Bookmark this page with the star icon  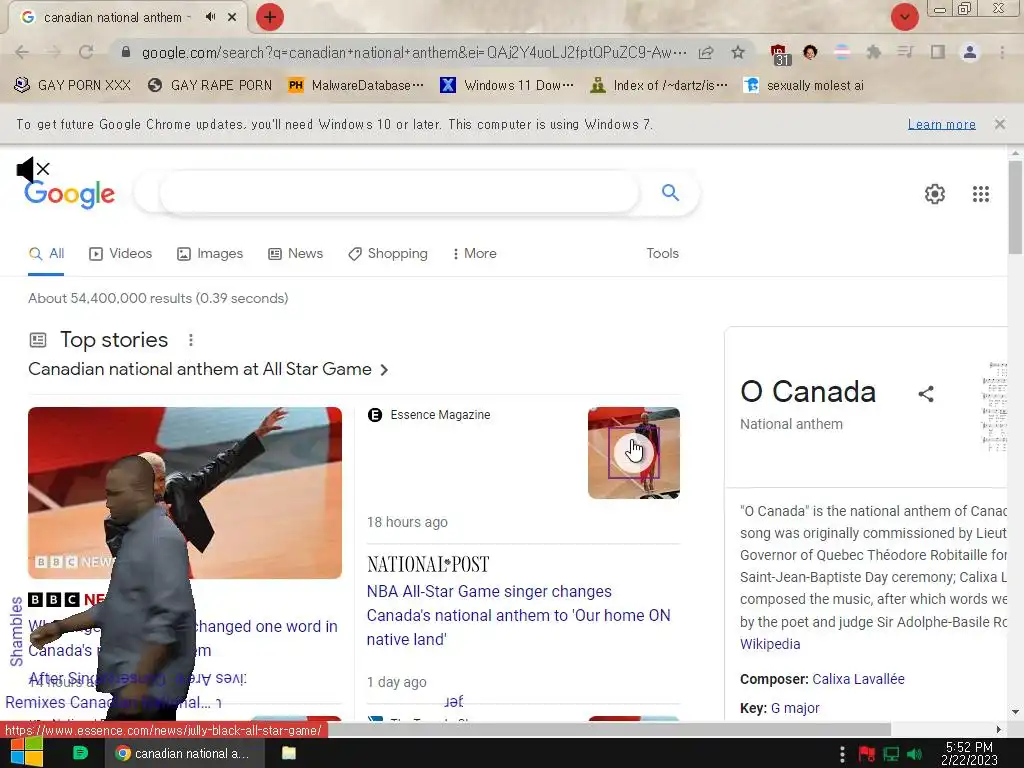click(738, 52)
